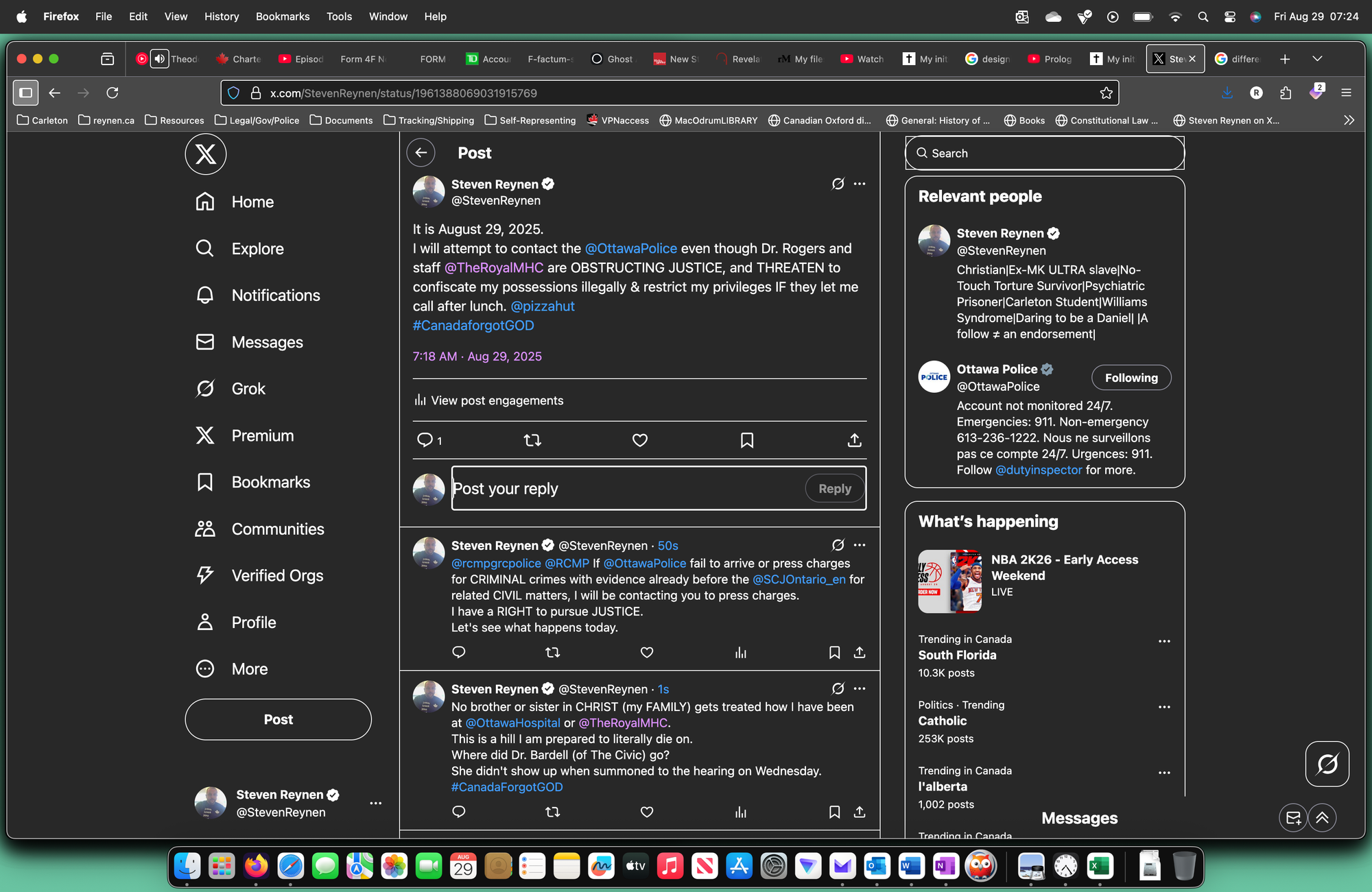Open Communities in the sidebar
The image size is (1372, 892).
pos(260,529)
